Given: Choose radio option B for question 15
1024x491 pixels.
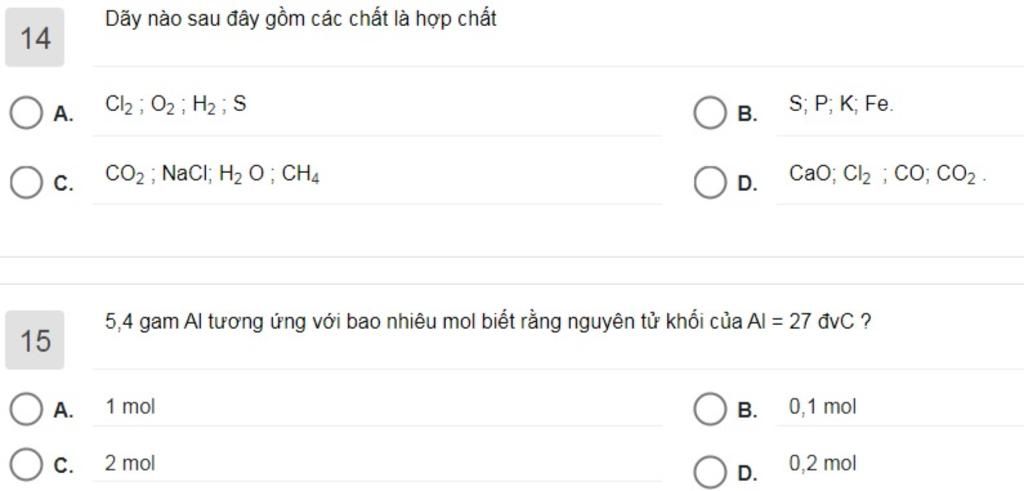Looking at the screenshot, I should point(709,409).
